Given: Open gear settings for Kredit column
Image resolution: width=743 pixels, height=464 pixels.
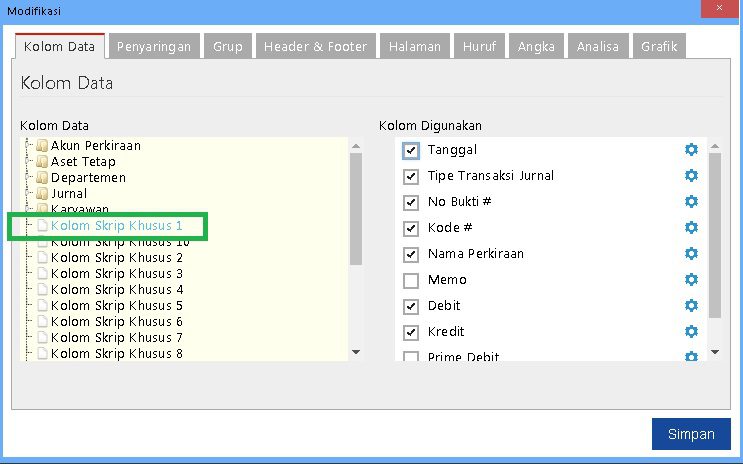Looking at the screenshot, I should click(691, 332).
